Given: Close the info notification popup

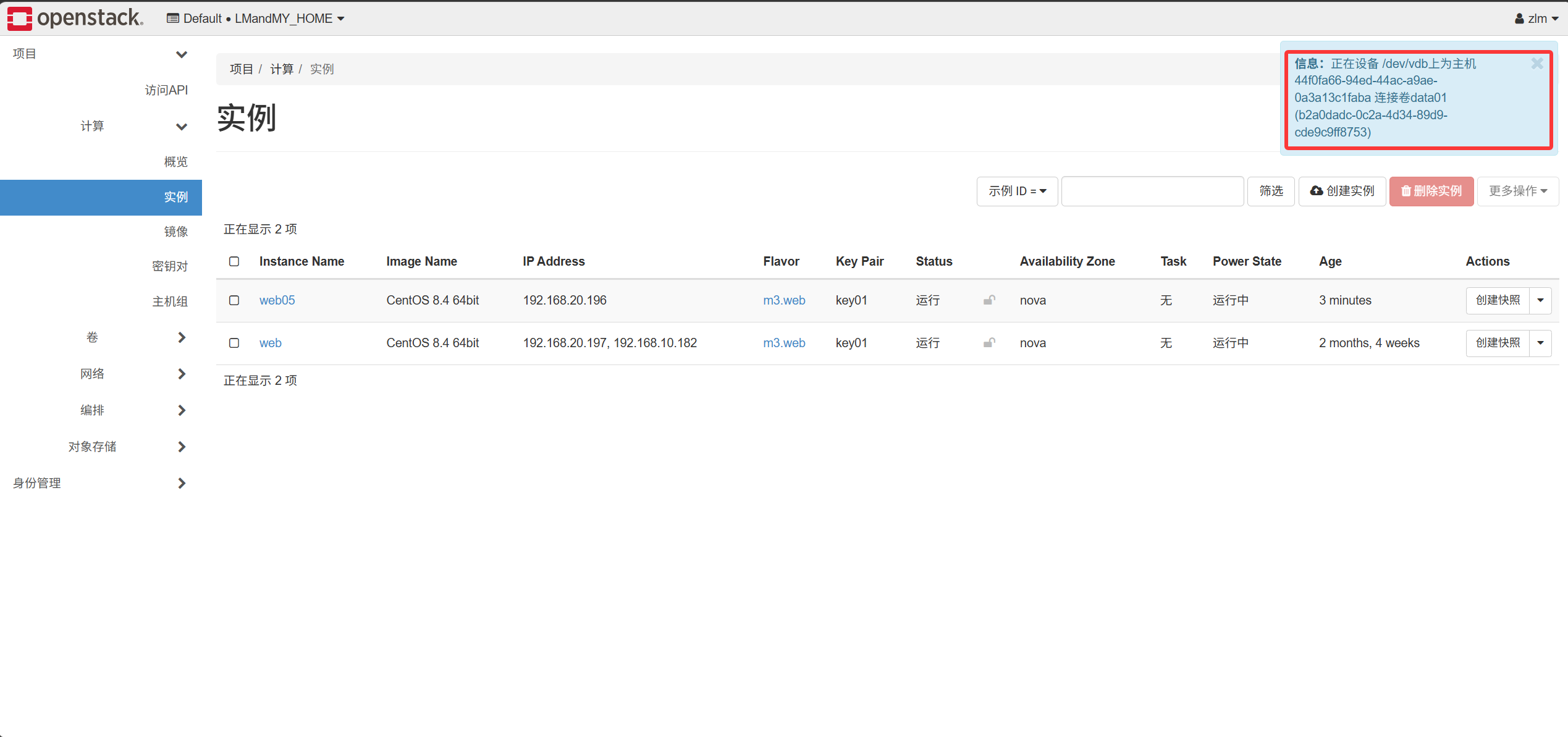Looking at the screenshot, I should coord(1537,63).
